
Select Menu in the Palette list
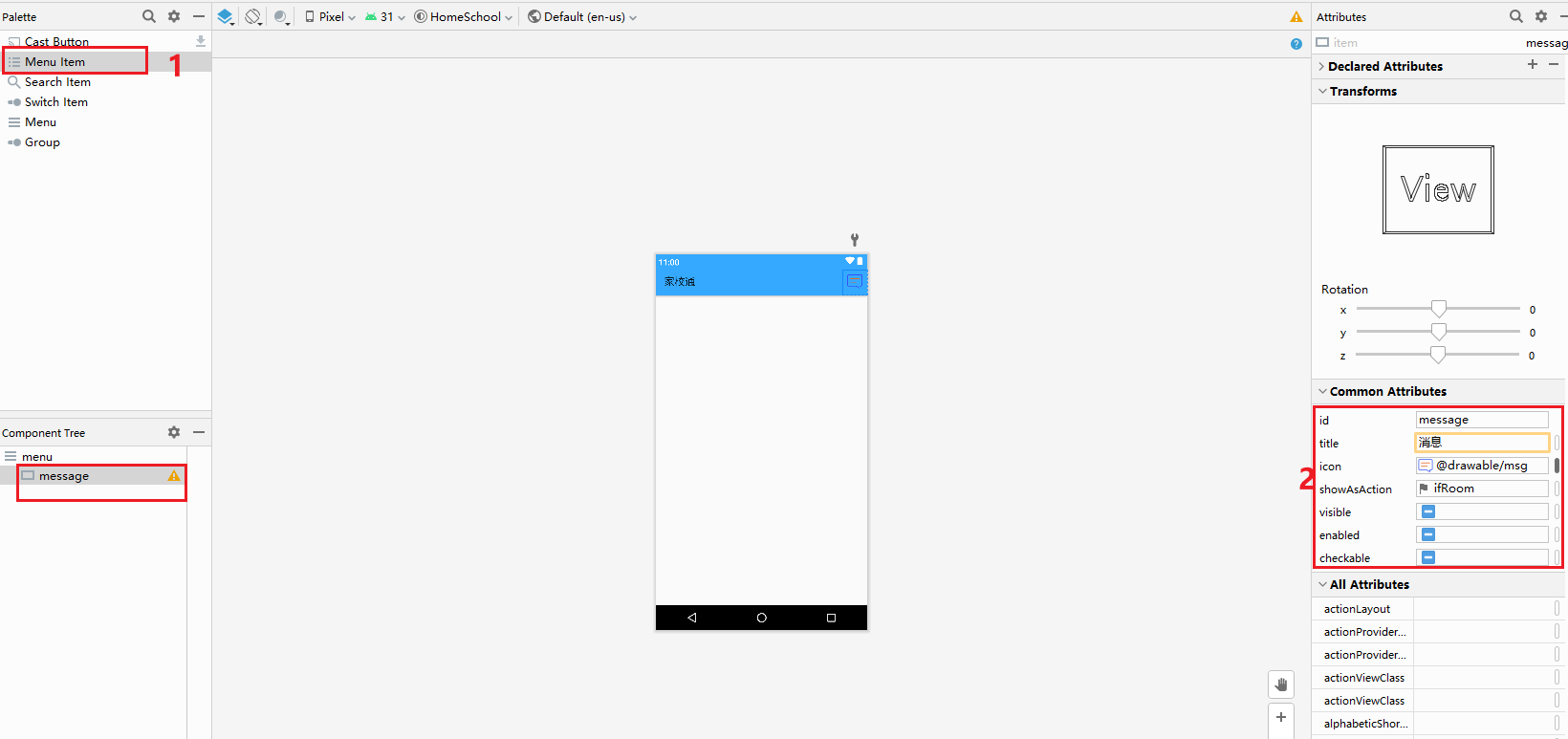40,122
